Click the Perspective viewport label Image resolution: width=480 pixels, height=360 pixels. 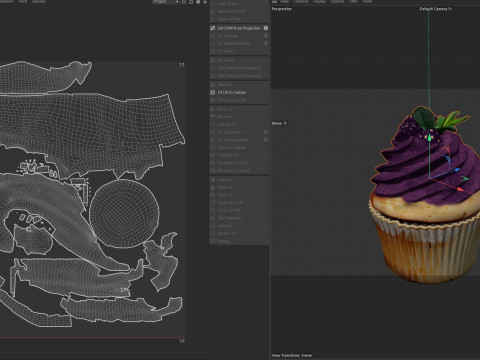click(x=282, y=9)
